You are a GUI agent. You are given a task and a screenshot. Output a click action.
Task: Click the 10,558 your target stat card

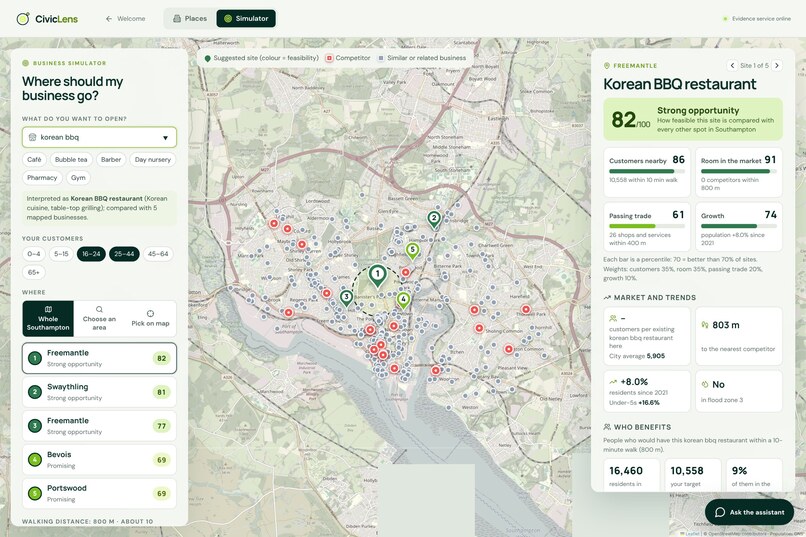click(693, 475)
